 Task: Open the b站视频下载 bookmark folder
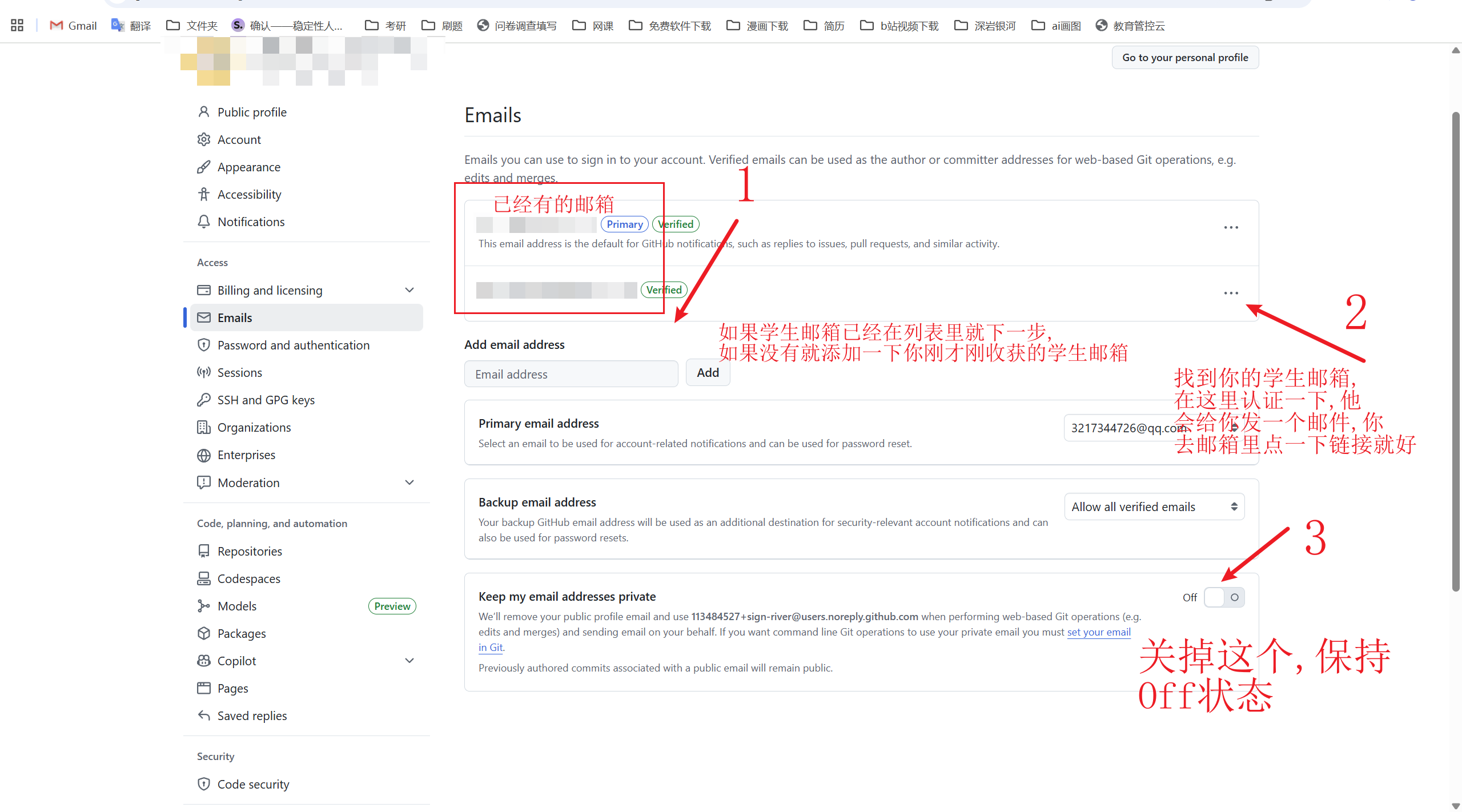pos(899,25)
